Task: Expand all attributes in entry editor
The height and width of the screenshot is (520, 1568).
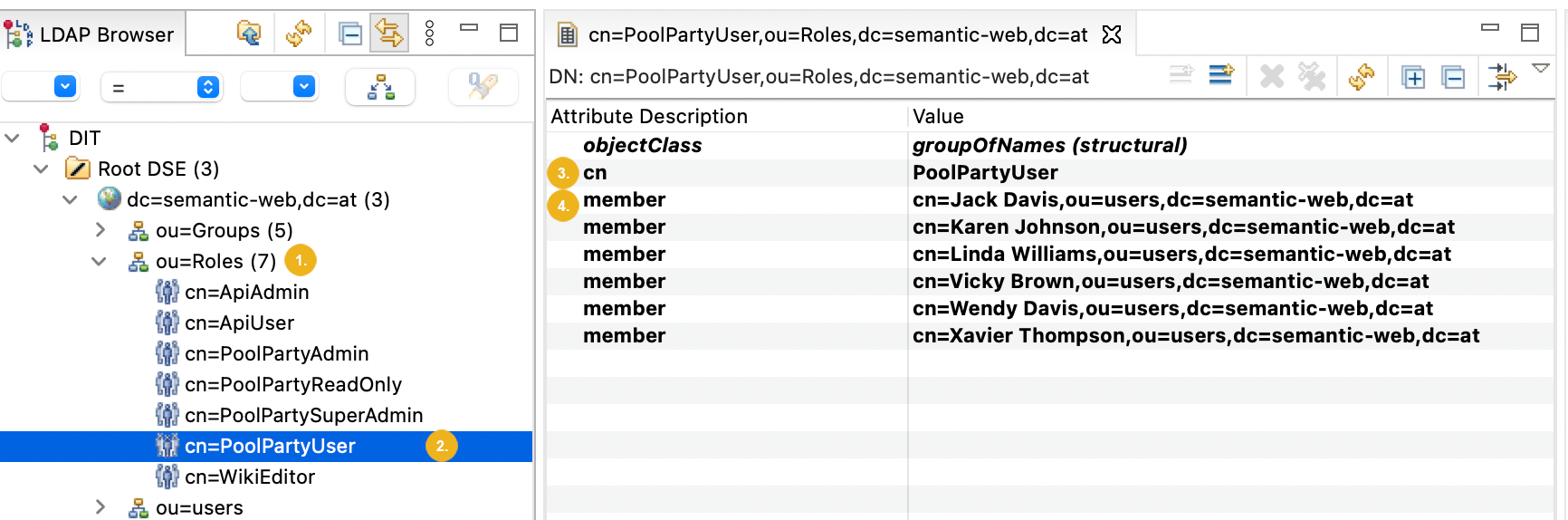Action: 1412,77
